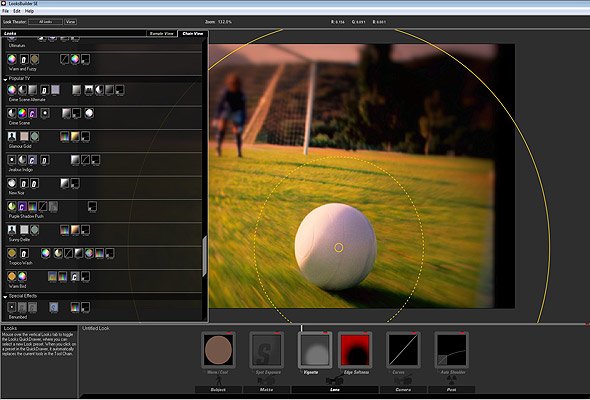Click the gray square swatch in Sunny Delite
590x400 pixels.
[x=24, y=230]
